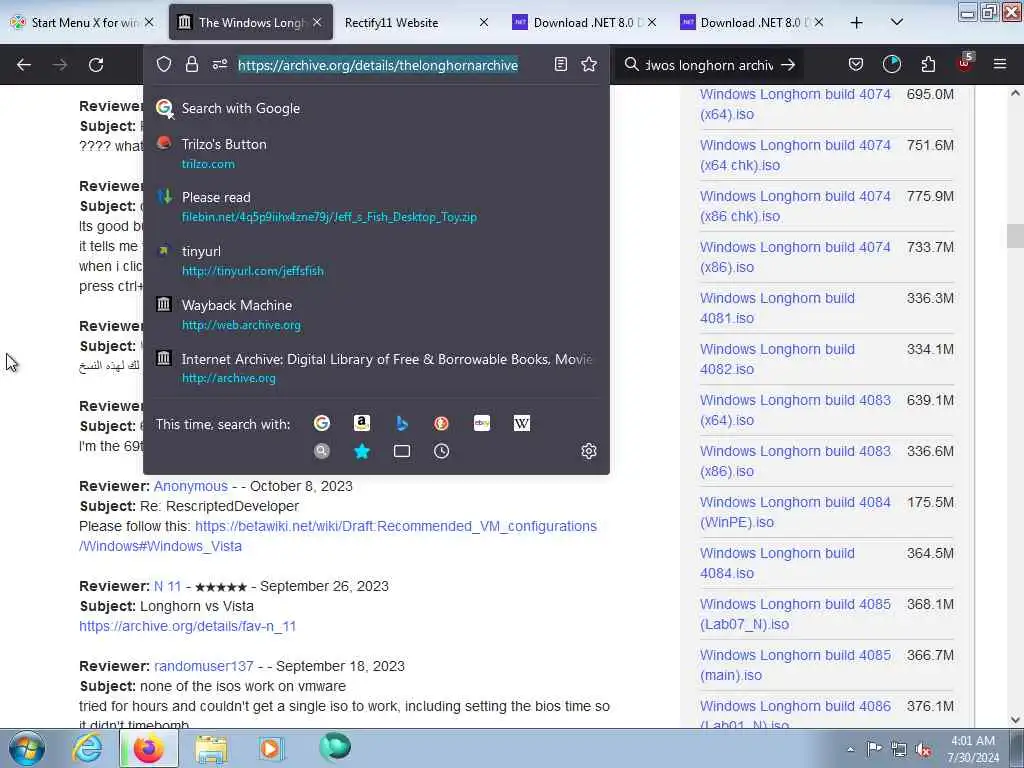Open Longhorn build 4085 (main).iso
The height and width of the screenshot is (768, 1024).
tap(795, 664)
